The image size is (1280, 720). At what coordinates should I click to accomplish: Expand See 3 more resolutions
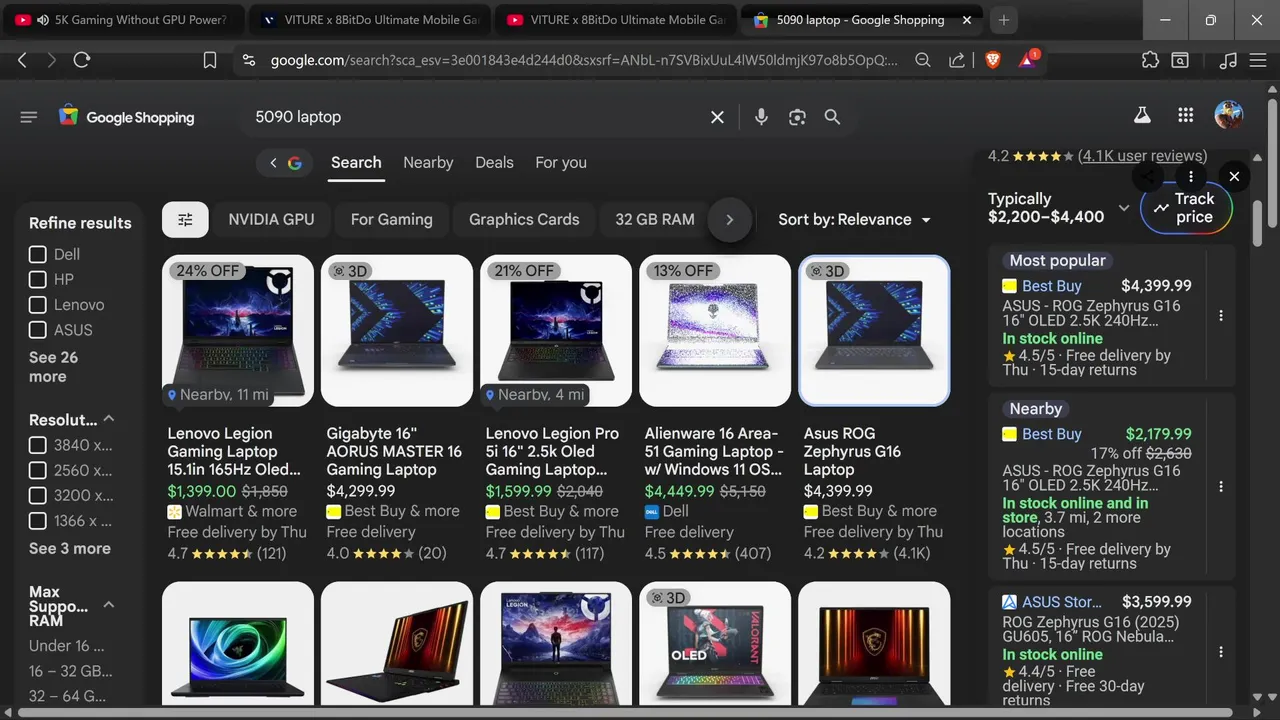click(x=70, y=548)
